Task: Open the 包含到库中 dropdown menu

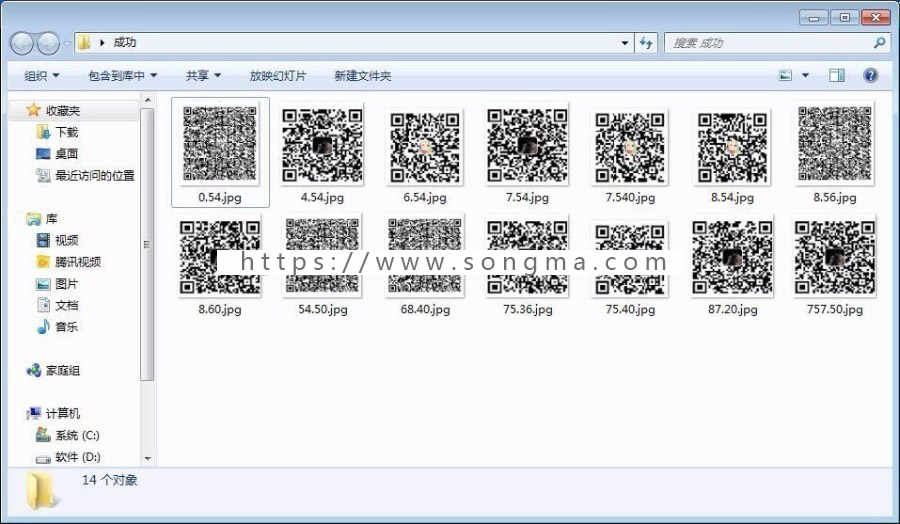Action: point(122,76)
